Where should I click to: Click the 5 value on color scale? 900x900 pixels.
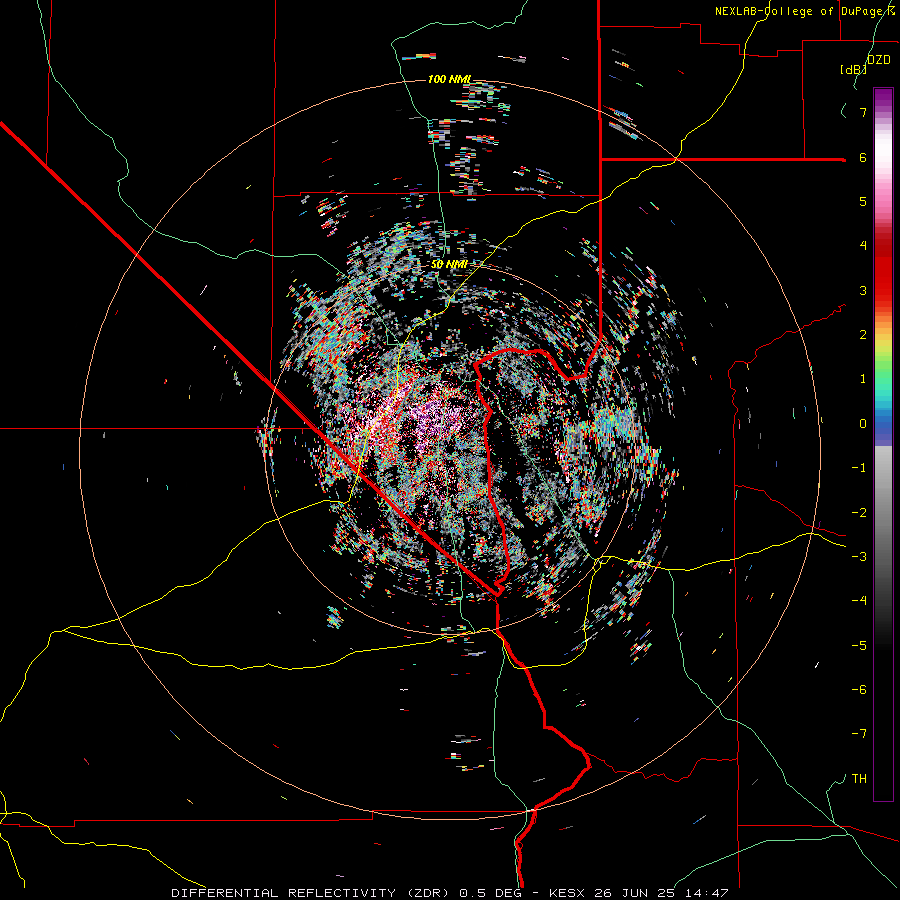[x=863, y=201]
